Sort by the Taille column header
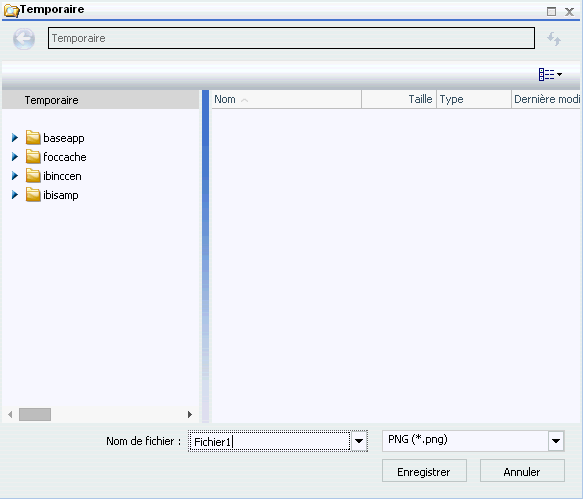Image resolution: width=583 pixels, height=499 pixels. (399, 99)
